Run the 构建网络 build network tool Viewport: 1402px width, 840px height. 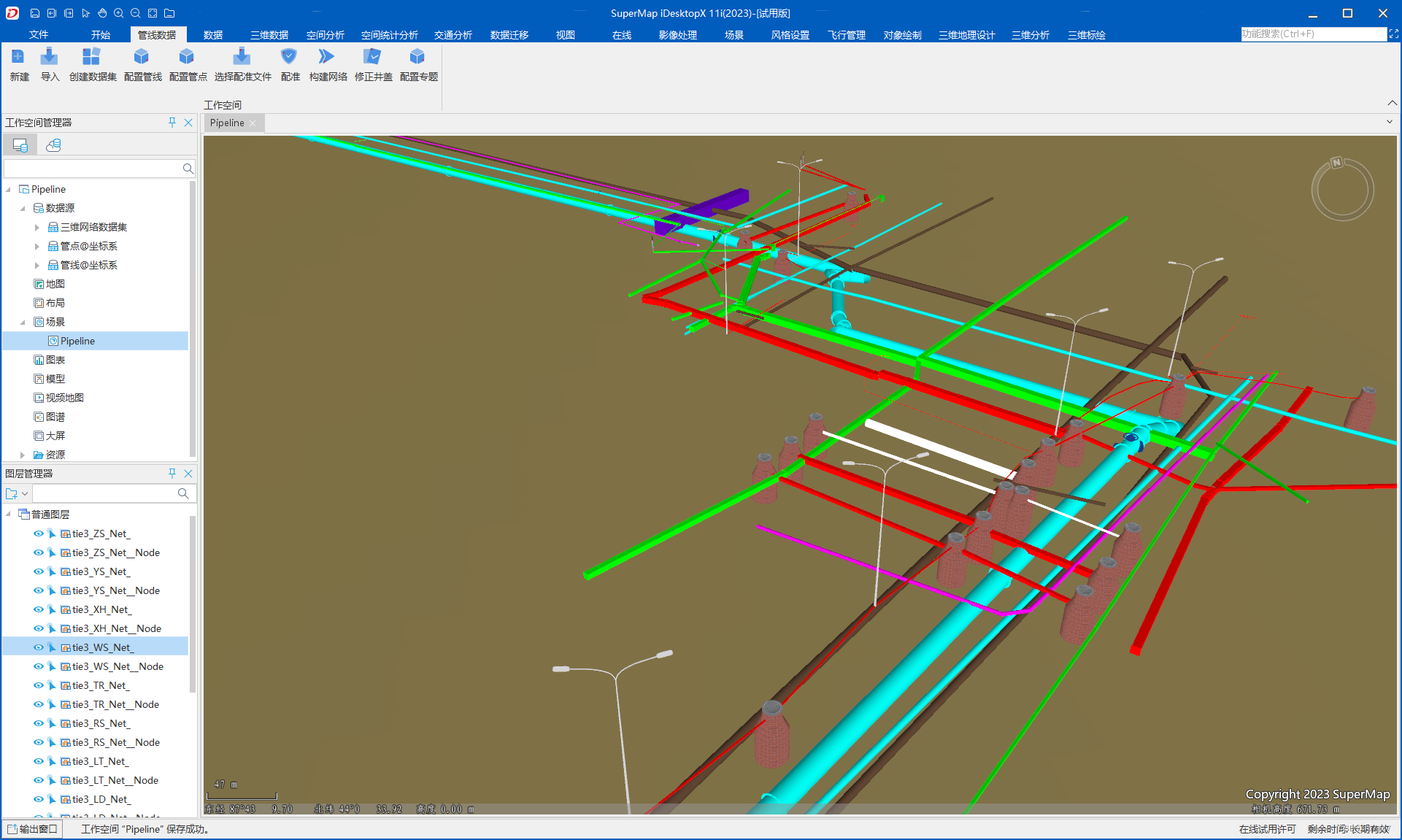pos(328,64)
